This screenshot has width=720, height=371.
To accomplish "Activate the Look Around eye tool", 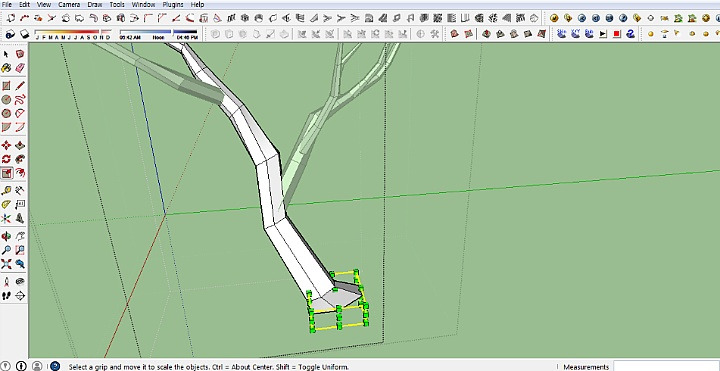I will [x=20, y=282].
